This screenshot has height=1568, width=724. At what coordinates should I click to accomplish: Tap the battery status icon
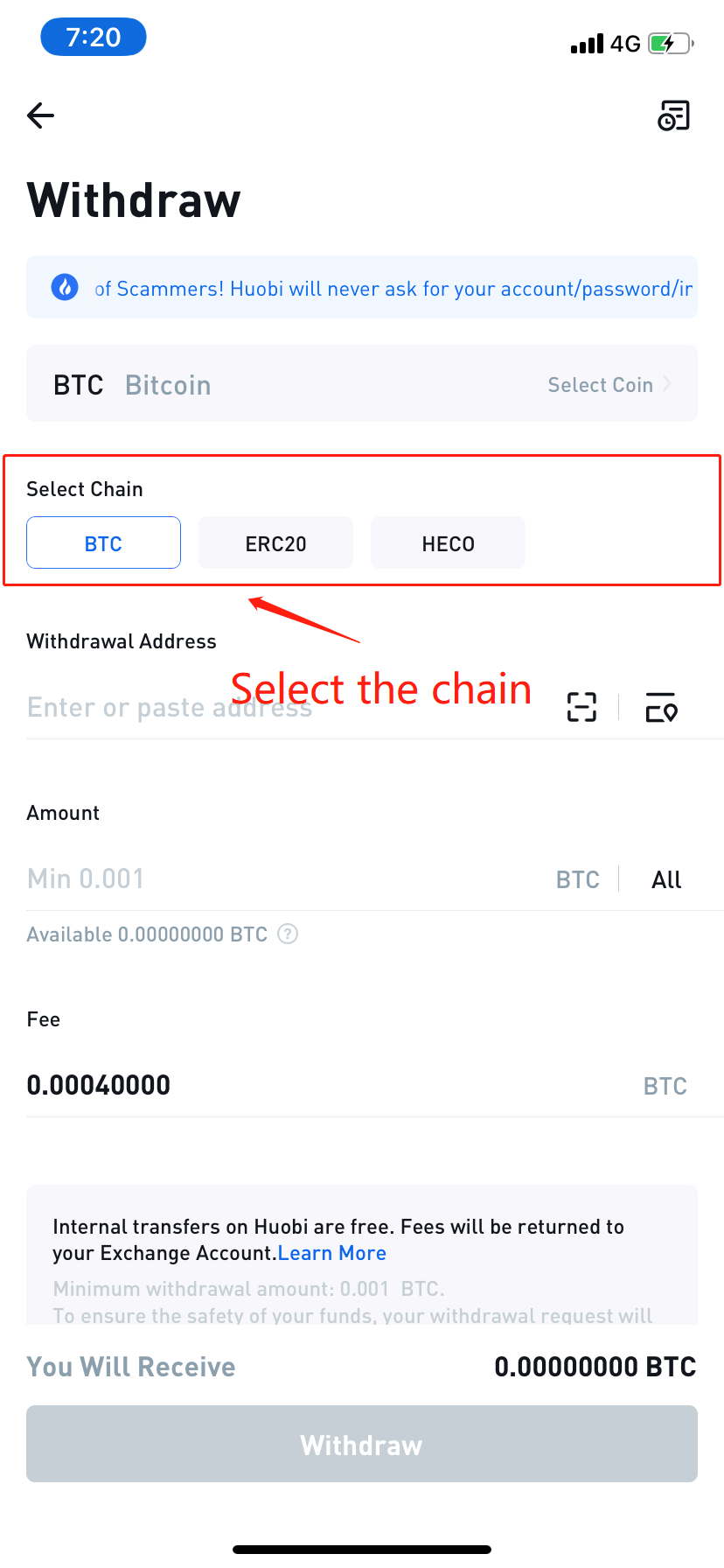pos(671,43)
